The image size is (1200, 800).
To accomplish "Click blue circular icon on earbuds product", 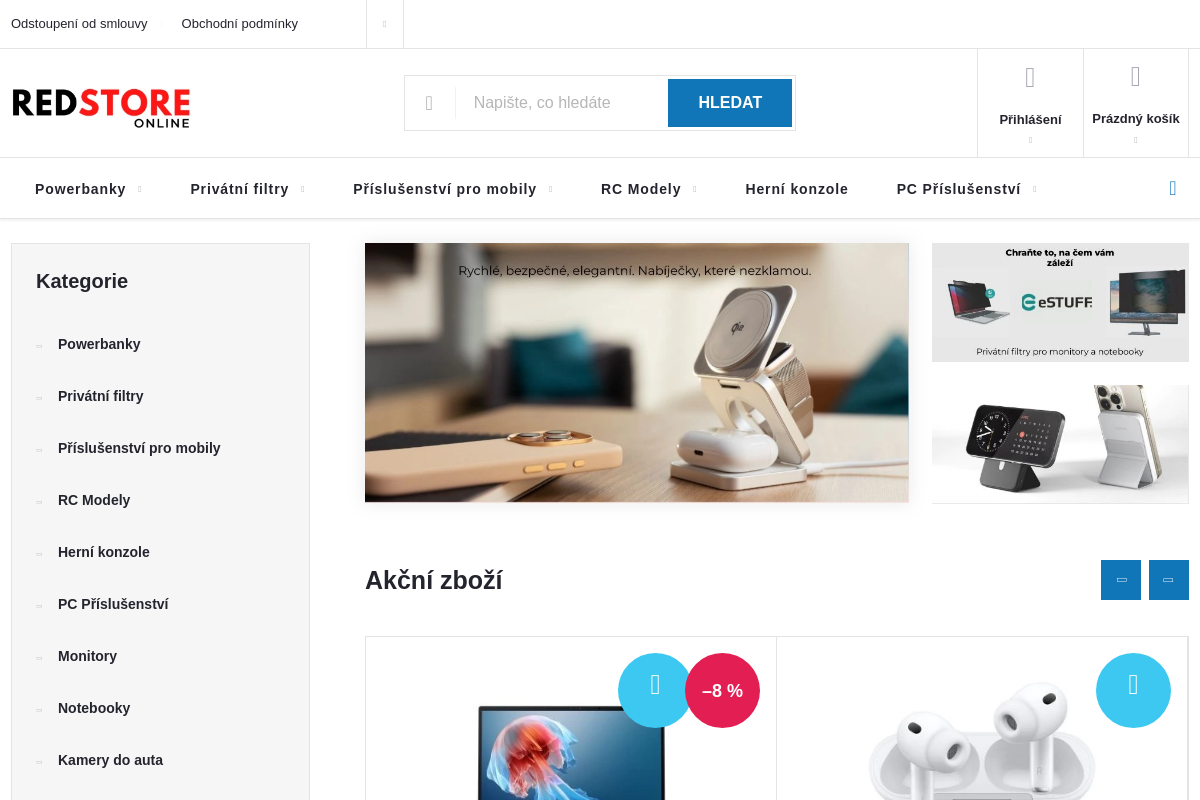I will [1133, 690].
